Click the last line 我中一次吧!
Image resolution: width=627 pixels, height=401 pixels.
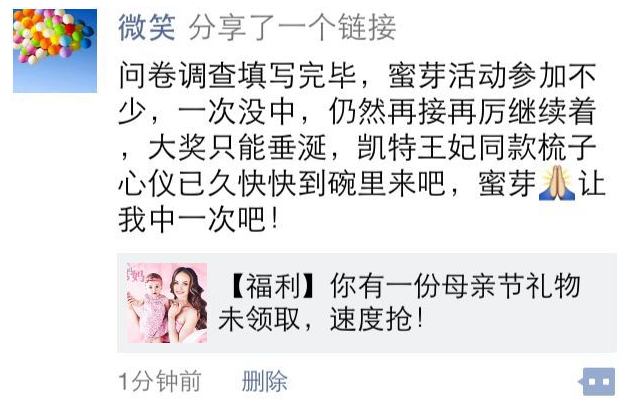click(199, 219)
